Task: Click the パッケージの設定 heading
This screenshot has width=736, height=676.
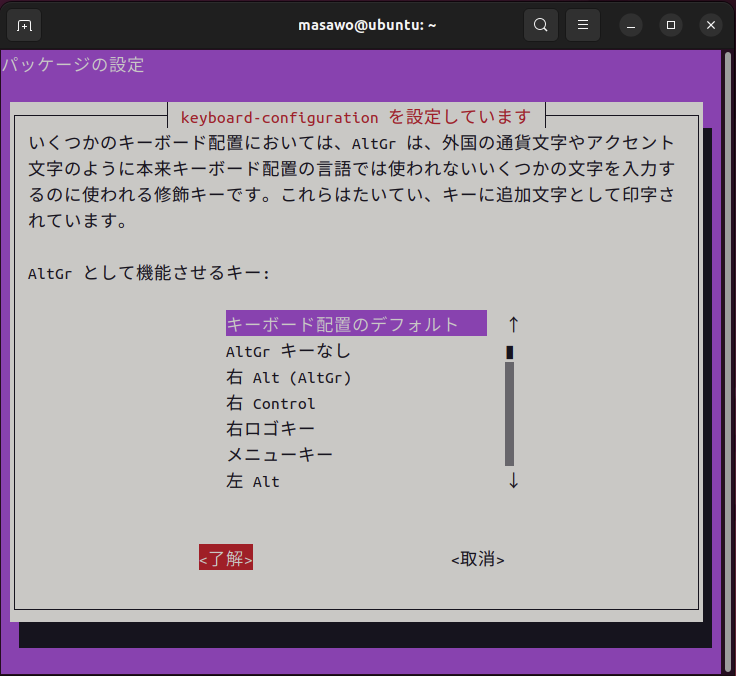Action: pyautogui.click(x=73, y=65)
